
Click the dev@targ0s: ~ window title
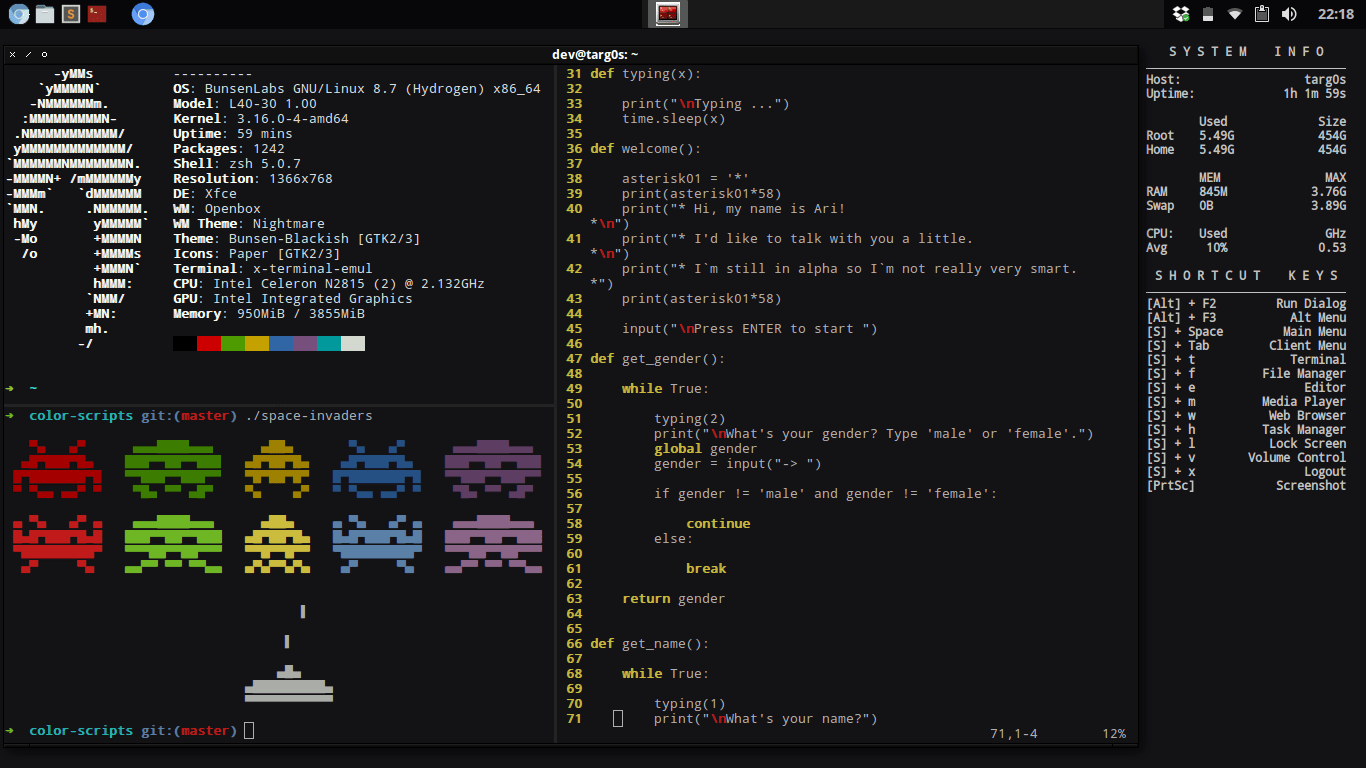pos(595,55)
